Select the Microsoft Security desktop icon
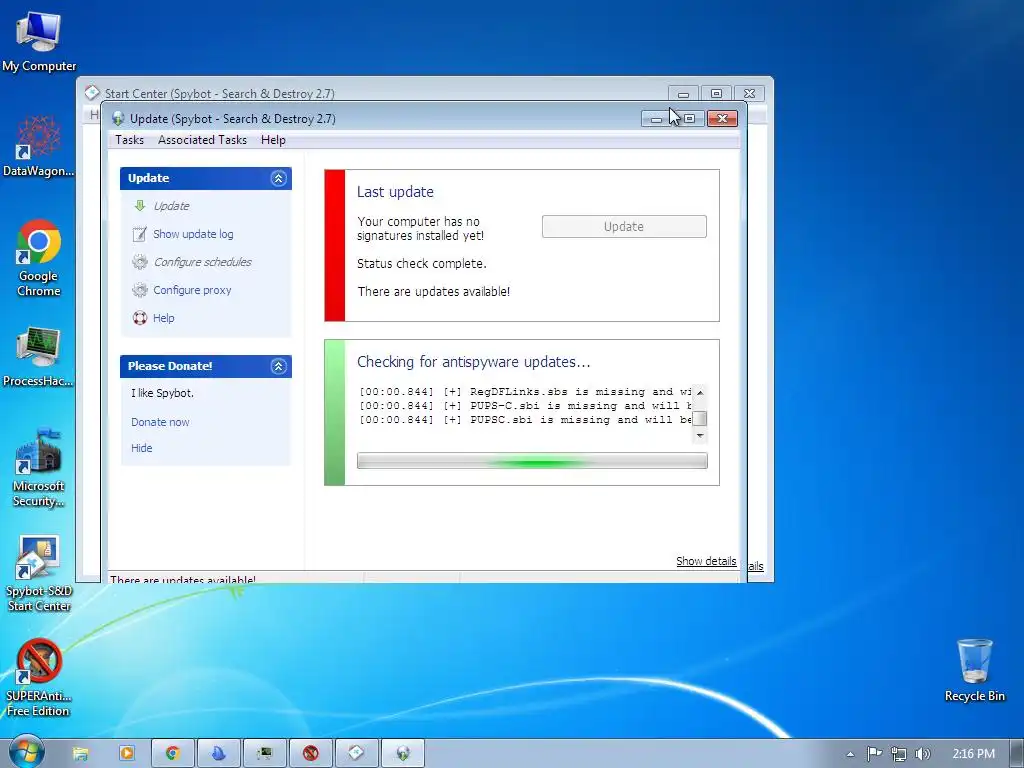This screenshot has width=1024, height=768. click(39, 468)
